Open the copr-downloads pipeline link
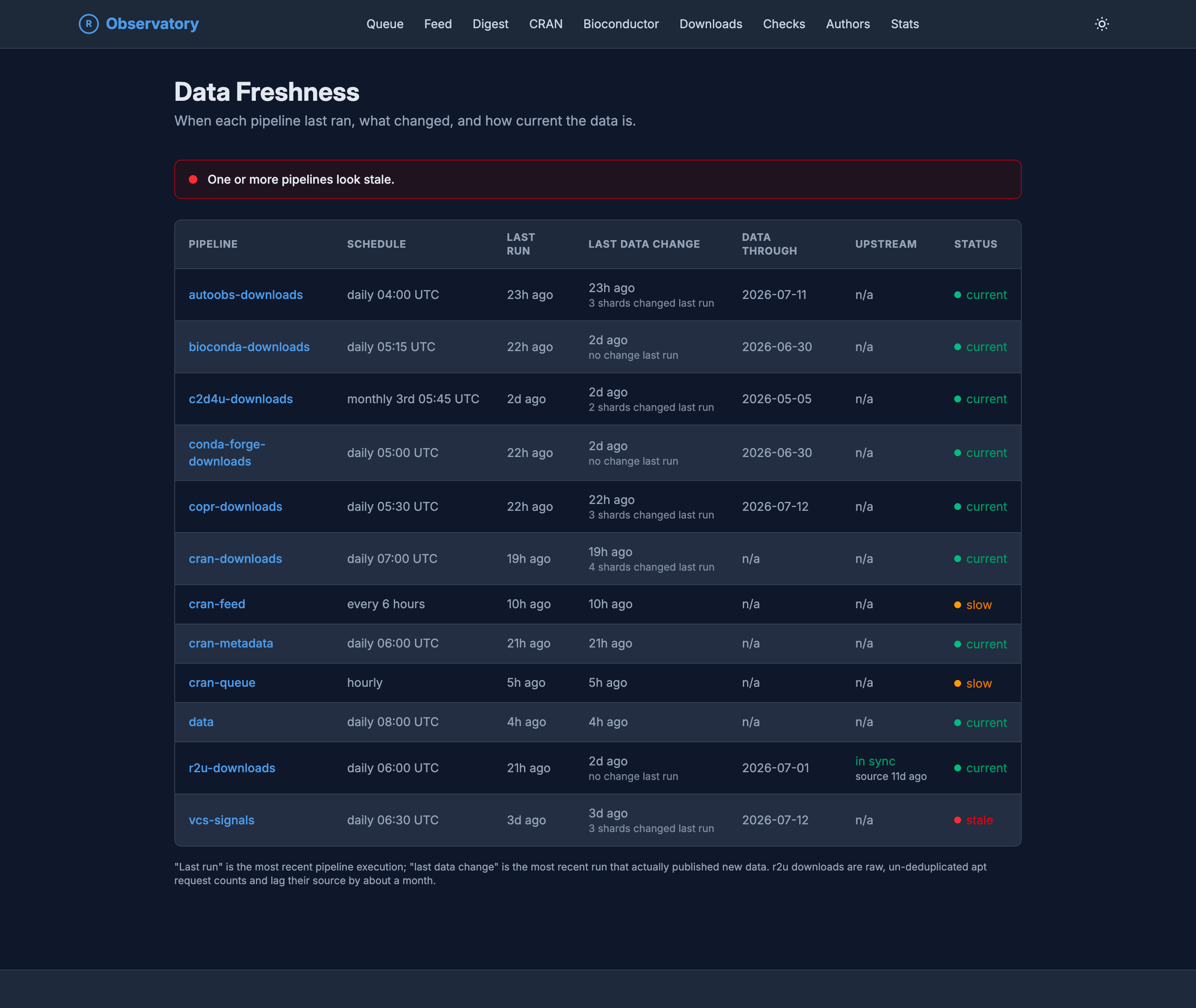Image resolution: width=1196 pixels, height=1008 pixels. pos(235,507)
